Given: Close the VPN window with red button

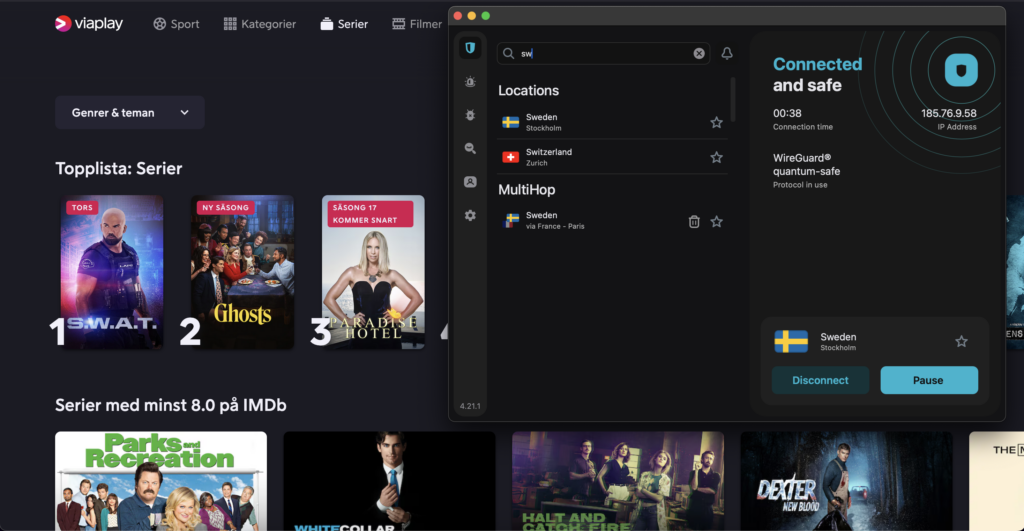Looking at the screenshot, I should (458, 16).
